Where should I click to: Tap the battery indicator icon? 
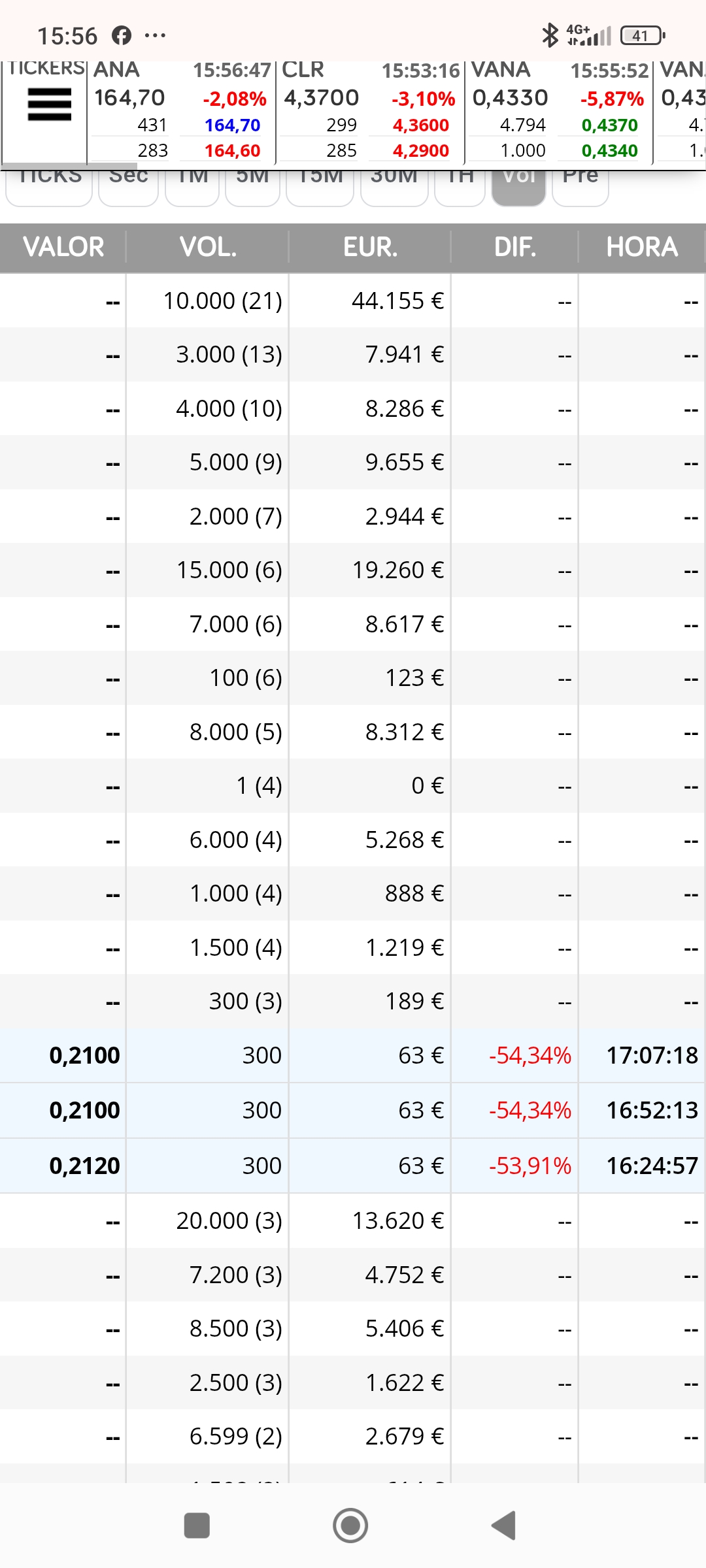pyautogui.click(x=643, y=35)
